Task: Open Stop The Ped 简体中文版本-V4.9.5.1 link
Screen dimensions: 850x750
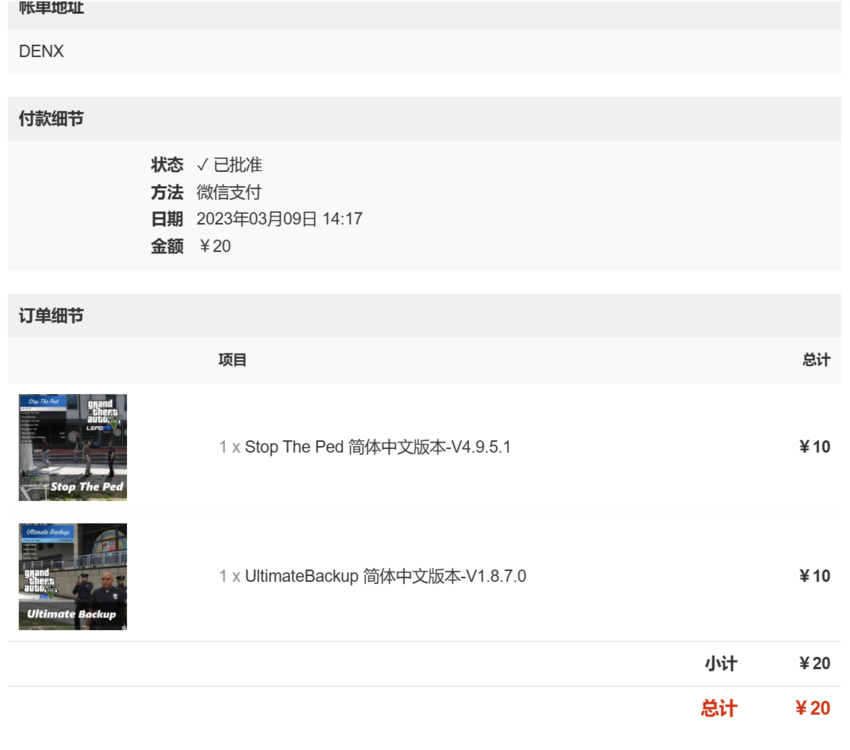Action: (377, 447)
